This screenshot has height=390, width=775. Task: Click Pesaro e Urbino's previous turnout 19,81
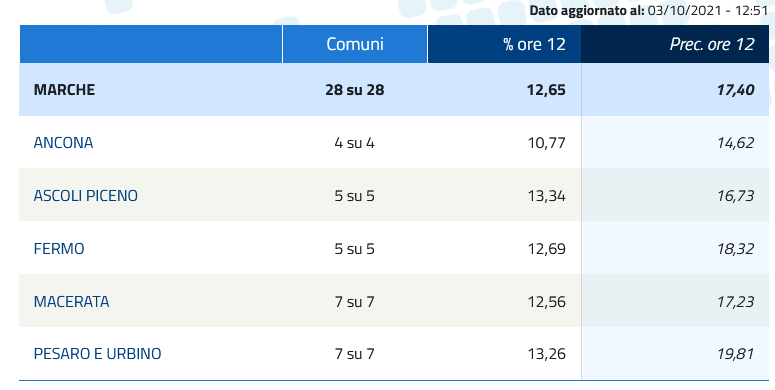(735, 354)
